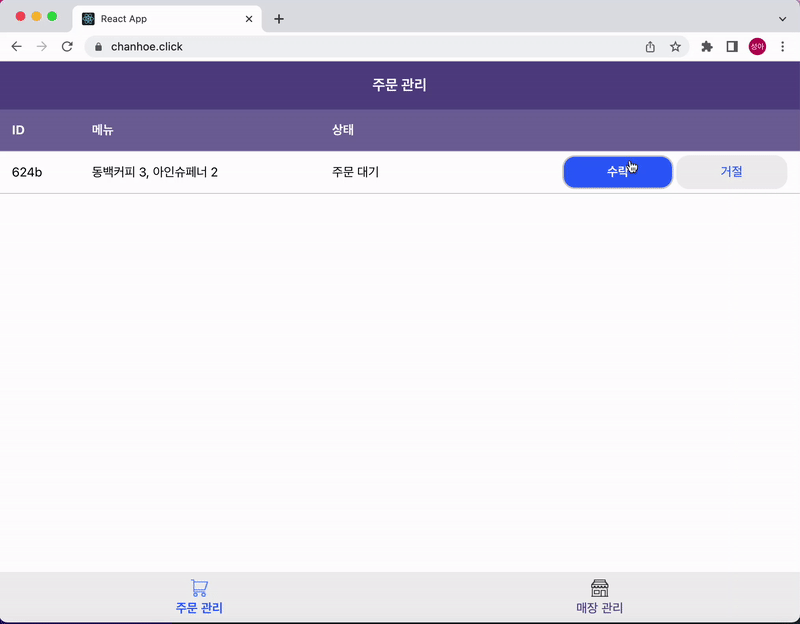Click the lock icon in address bar

98,47
